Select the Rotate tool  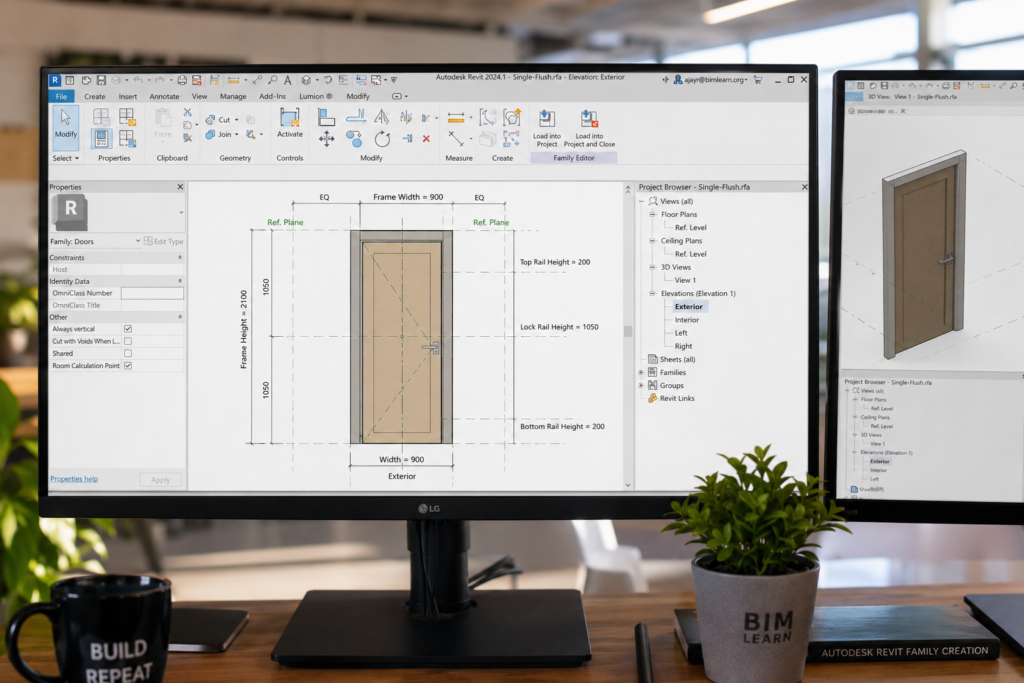[382, 138]
